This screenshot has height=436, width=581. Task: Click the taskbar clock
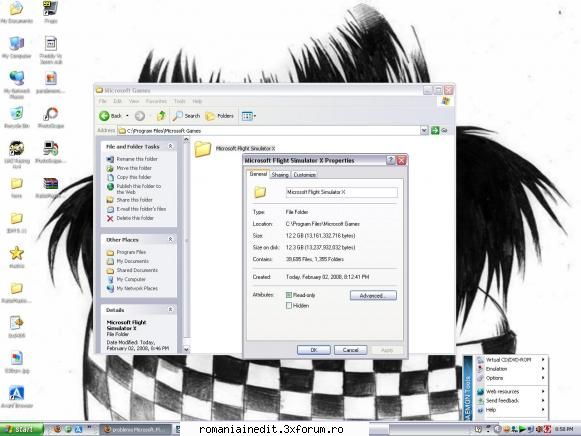564,429
